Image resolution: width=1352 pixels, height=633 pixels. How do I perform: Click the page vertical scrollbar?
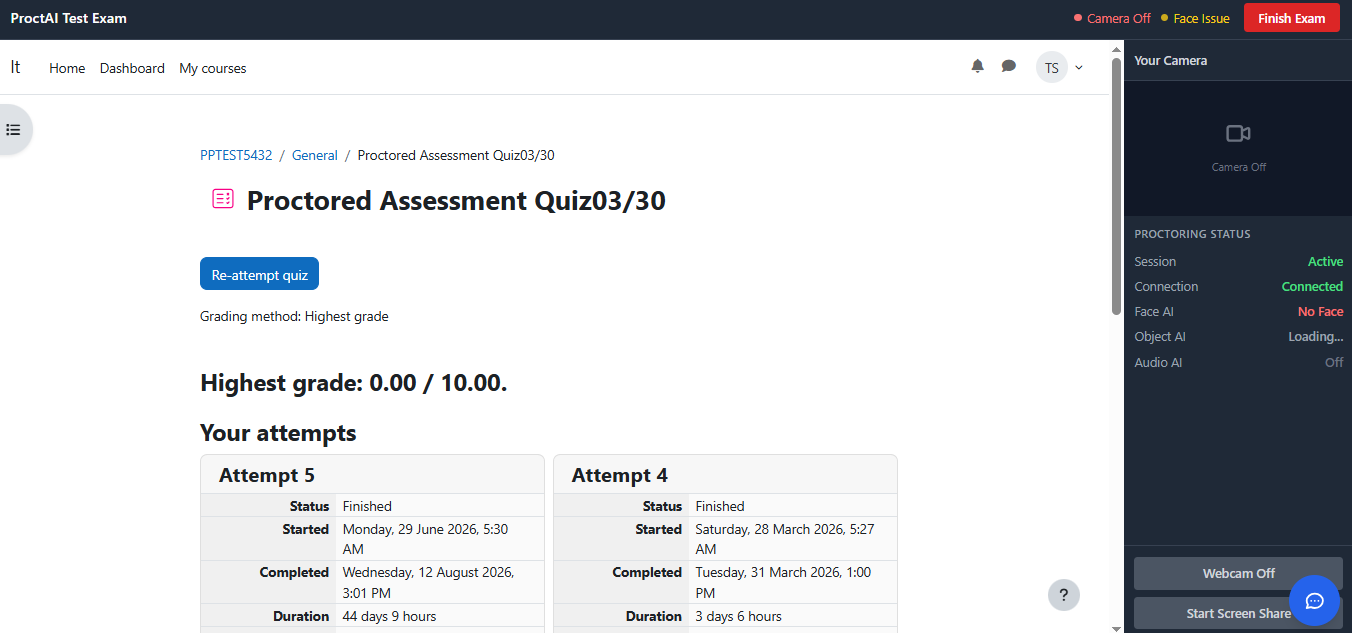click(1117, 186)
